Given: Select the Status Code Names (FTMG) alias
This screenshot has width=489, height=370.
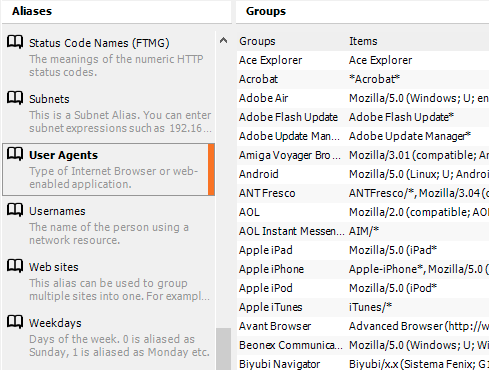Looking at the screenshot, I should point(99,43).
